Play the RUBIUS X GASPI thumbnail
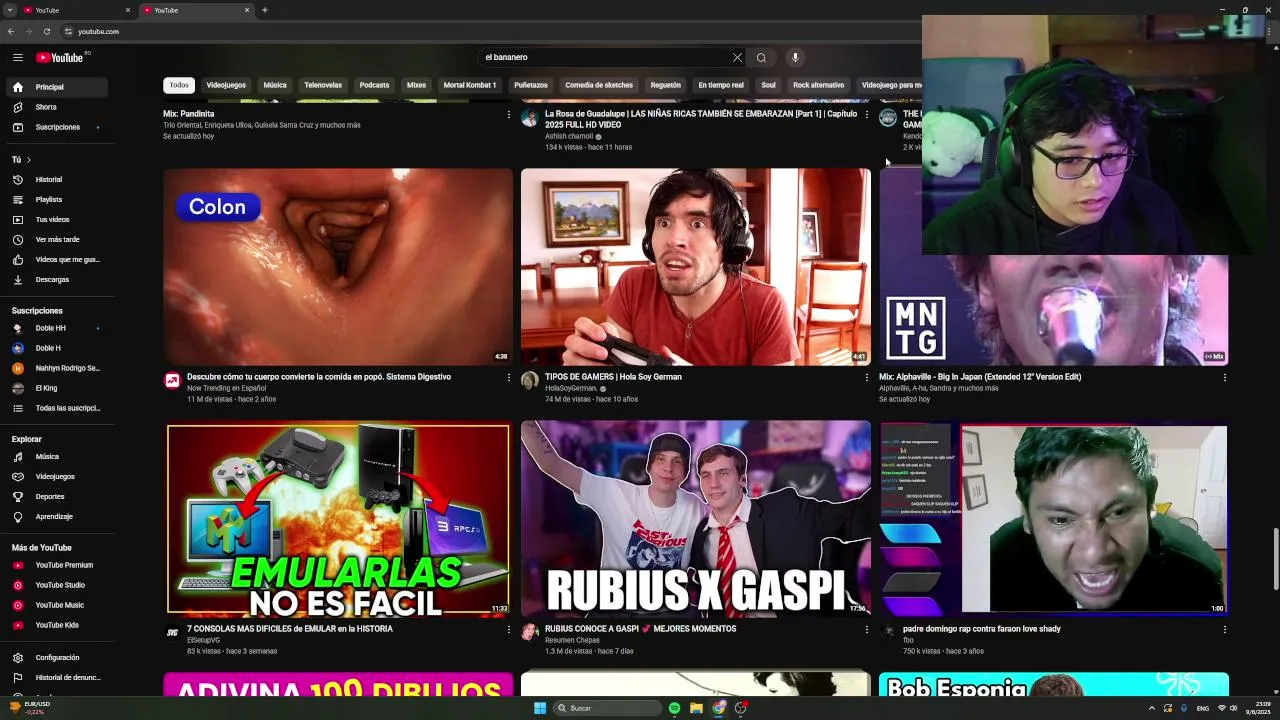The image size is (1280, 720). [x=696, y=518]
